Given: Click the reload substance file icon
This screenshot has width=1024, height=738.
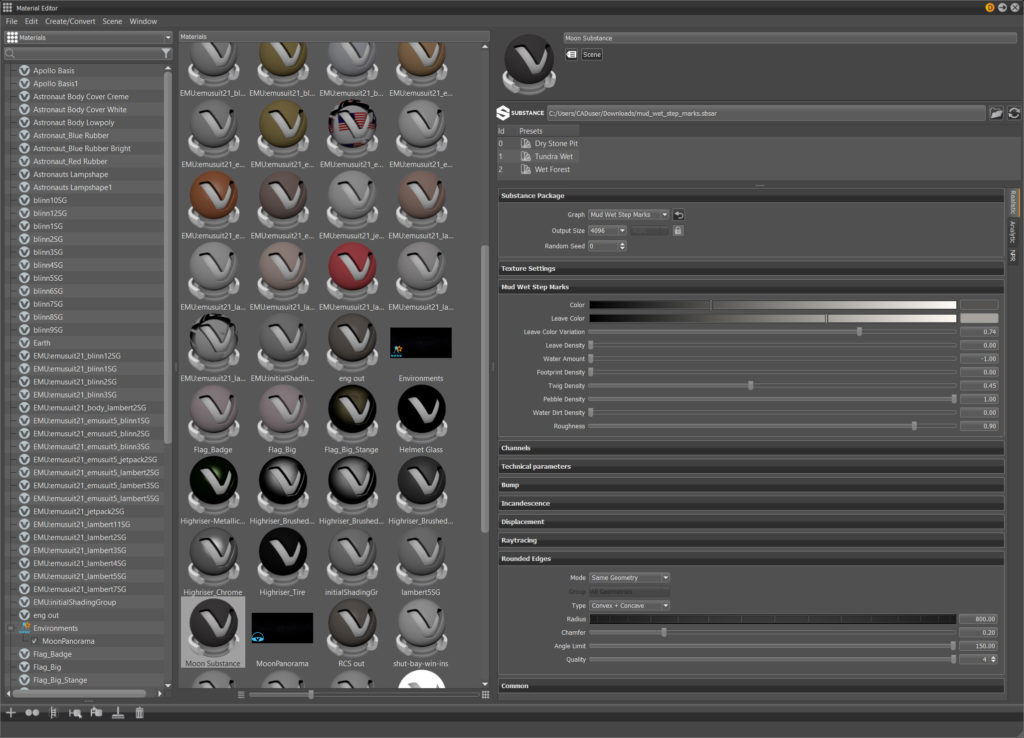Looking at the screenshot, I should tap(1014, 113).
